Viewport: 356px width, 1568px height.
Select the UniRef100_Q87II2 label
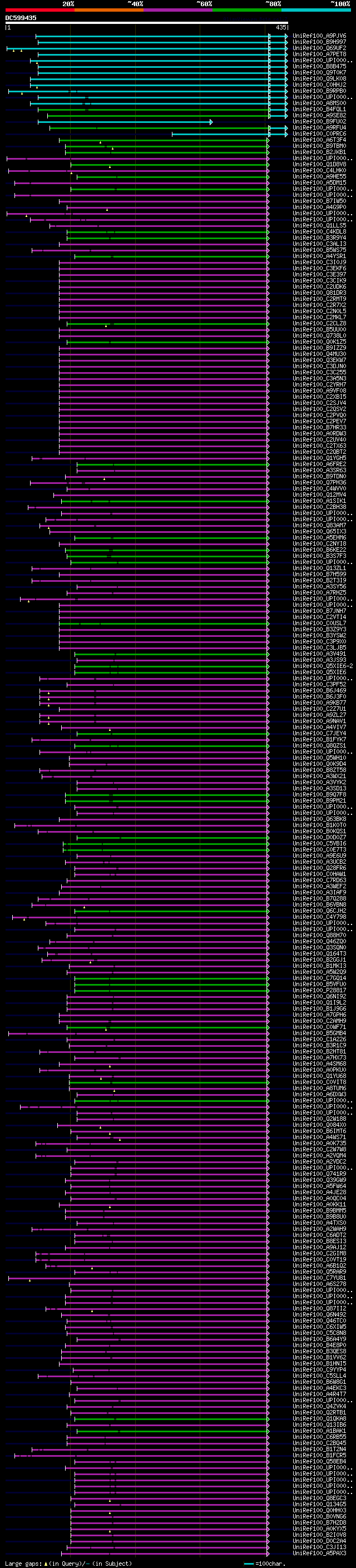click(319, 1309)
